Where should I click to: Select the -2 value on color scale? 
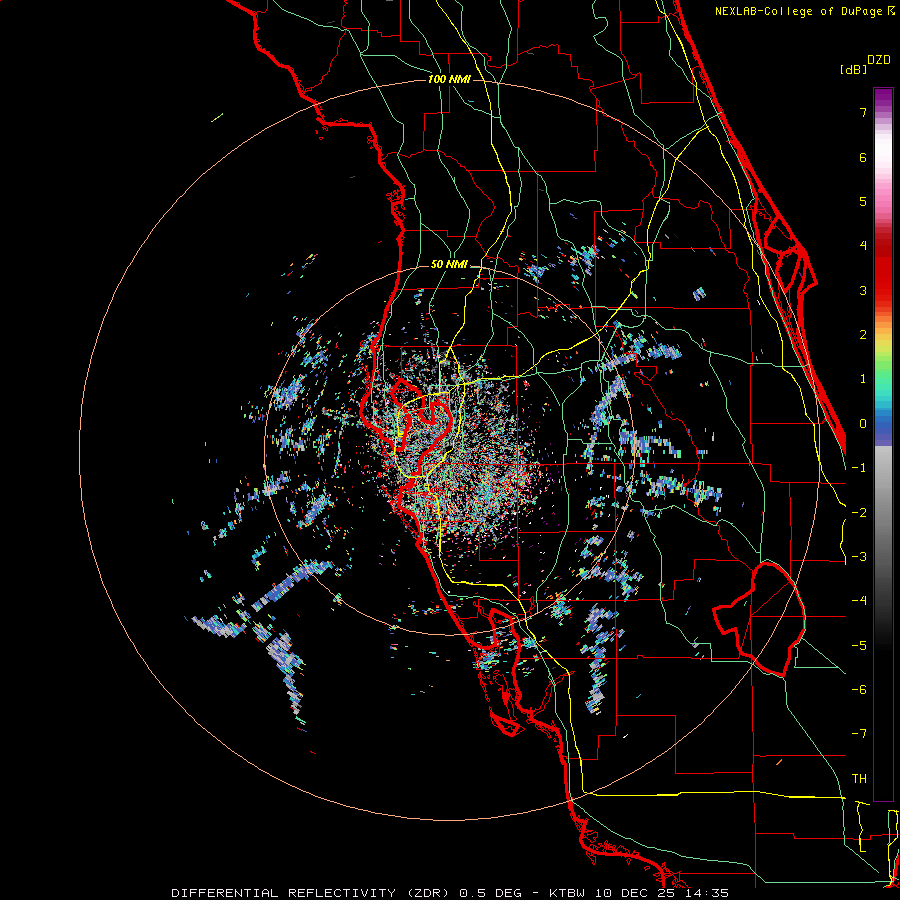tap(859, 513)
